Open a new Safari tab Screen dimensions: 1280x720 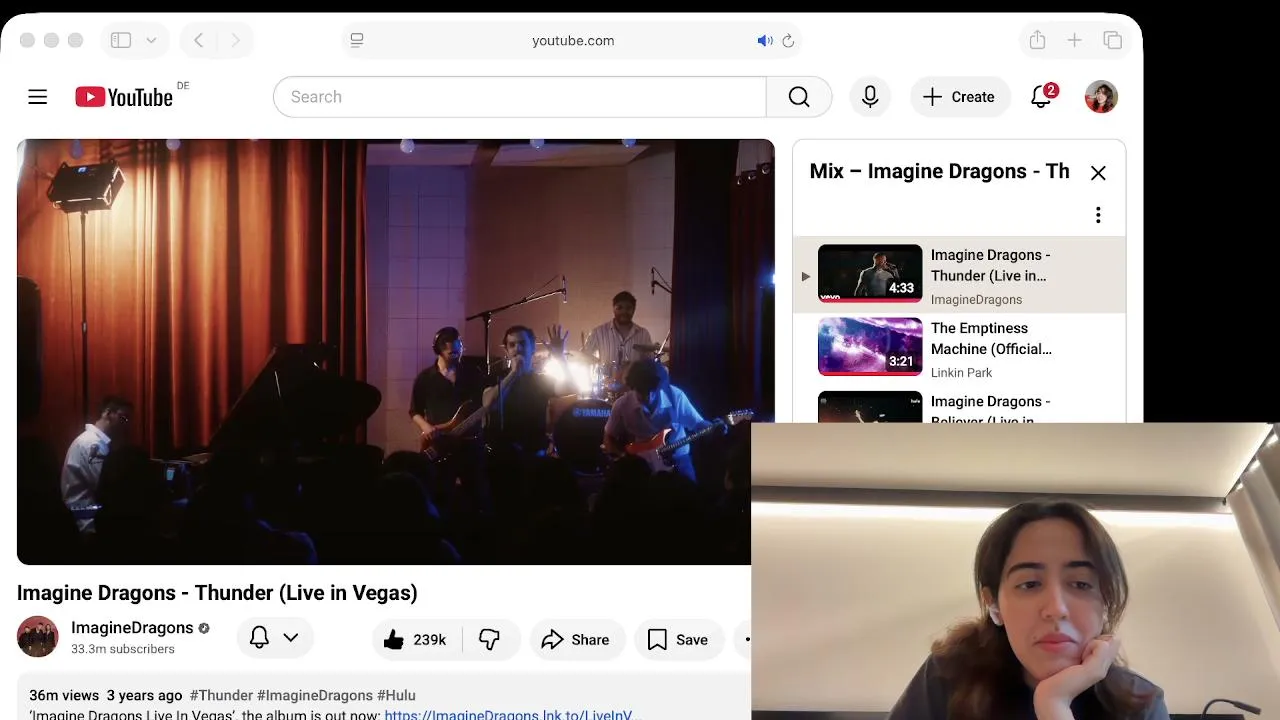click(x=1074, y=40)
